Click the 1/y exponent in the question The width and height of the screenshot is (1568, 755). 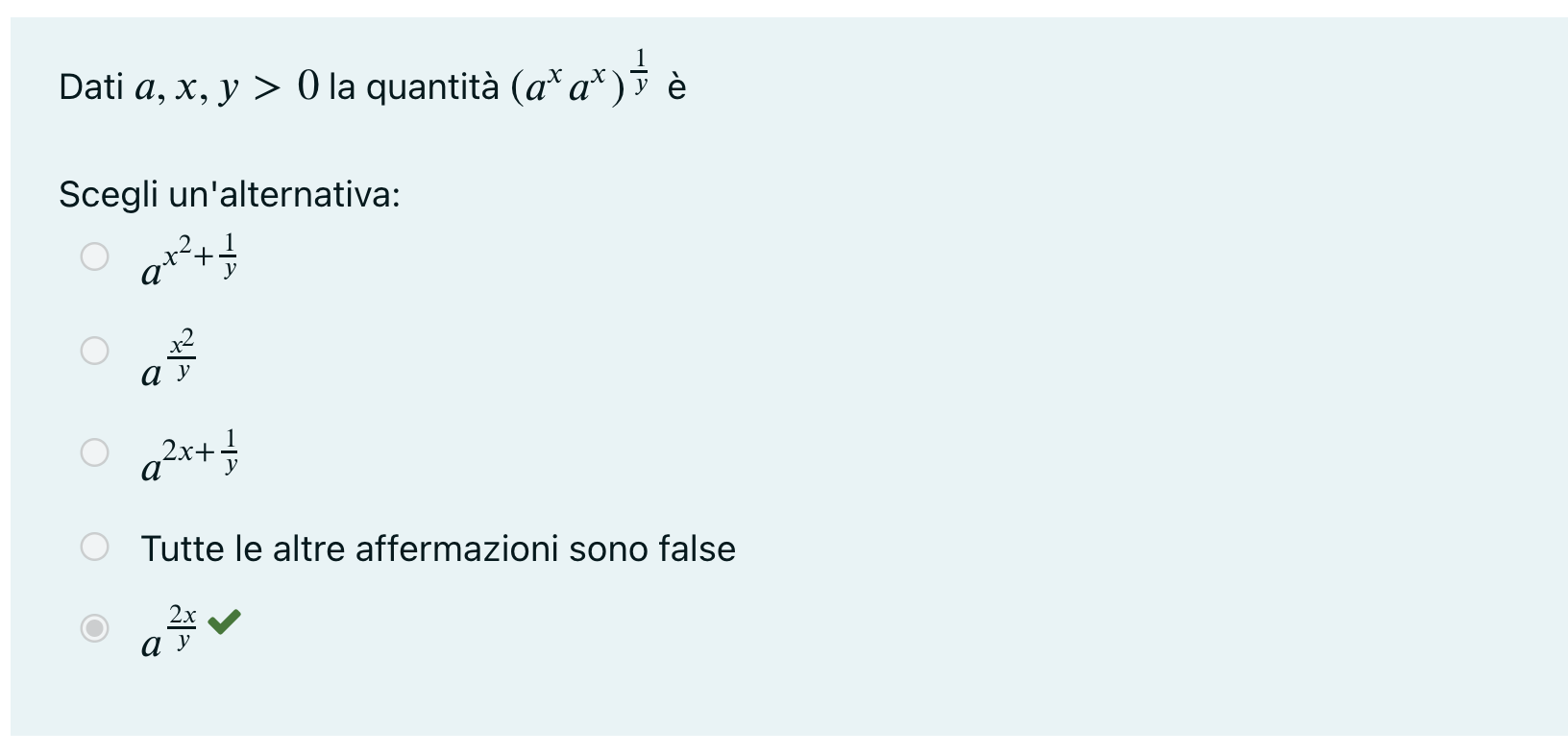[x=641, y=70]
